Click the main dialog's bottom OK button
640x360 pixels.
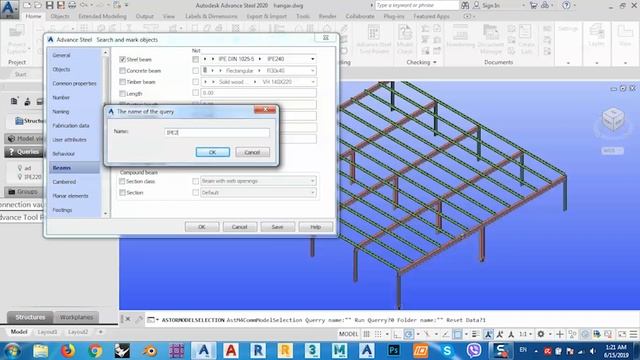coord(202,227)
